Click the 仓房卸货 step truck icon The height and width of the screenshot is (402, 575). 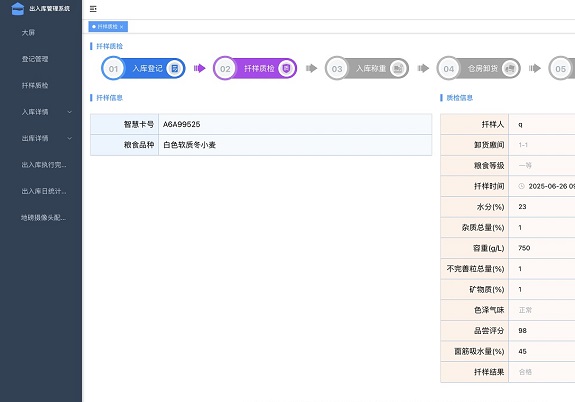click(510, 68)
